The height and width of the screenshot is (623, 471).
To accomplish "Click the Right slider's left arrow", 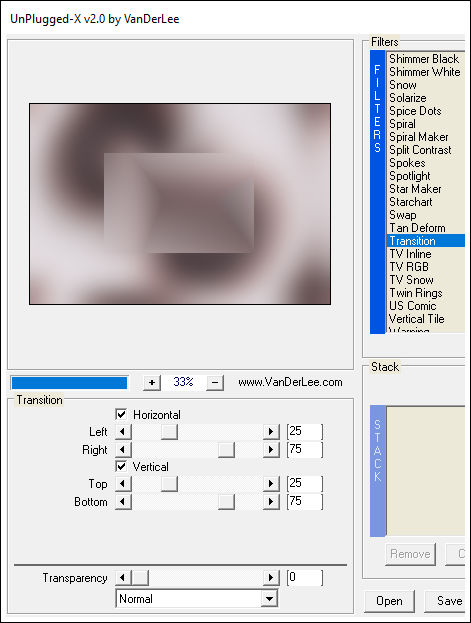I will (x=123, y=450).
